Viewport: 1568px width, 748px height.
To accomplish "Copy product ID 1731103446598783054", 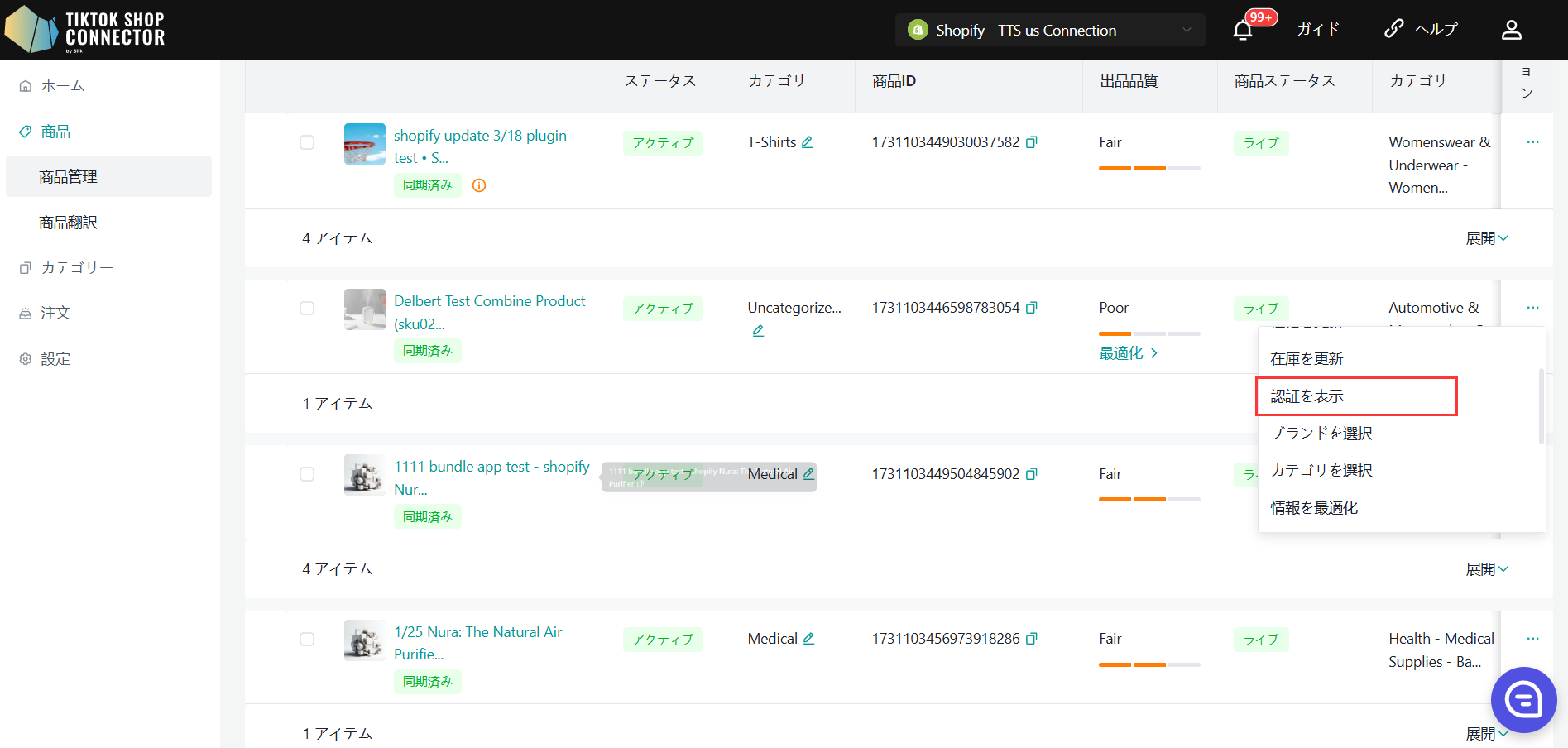I will (1031, 308).
